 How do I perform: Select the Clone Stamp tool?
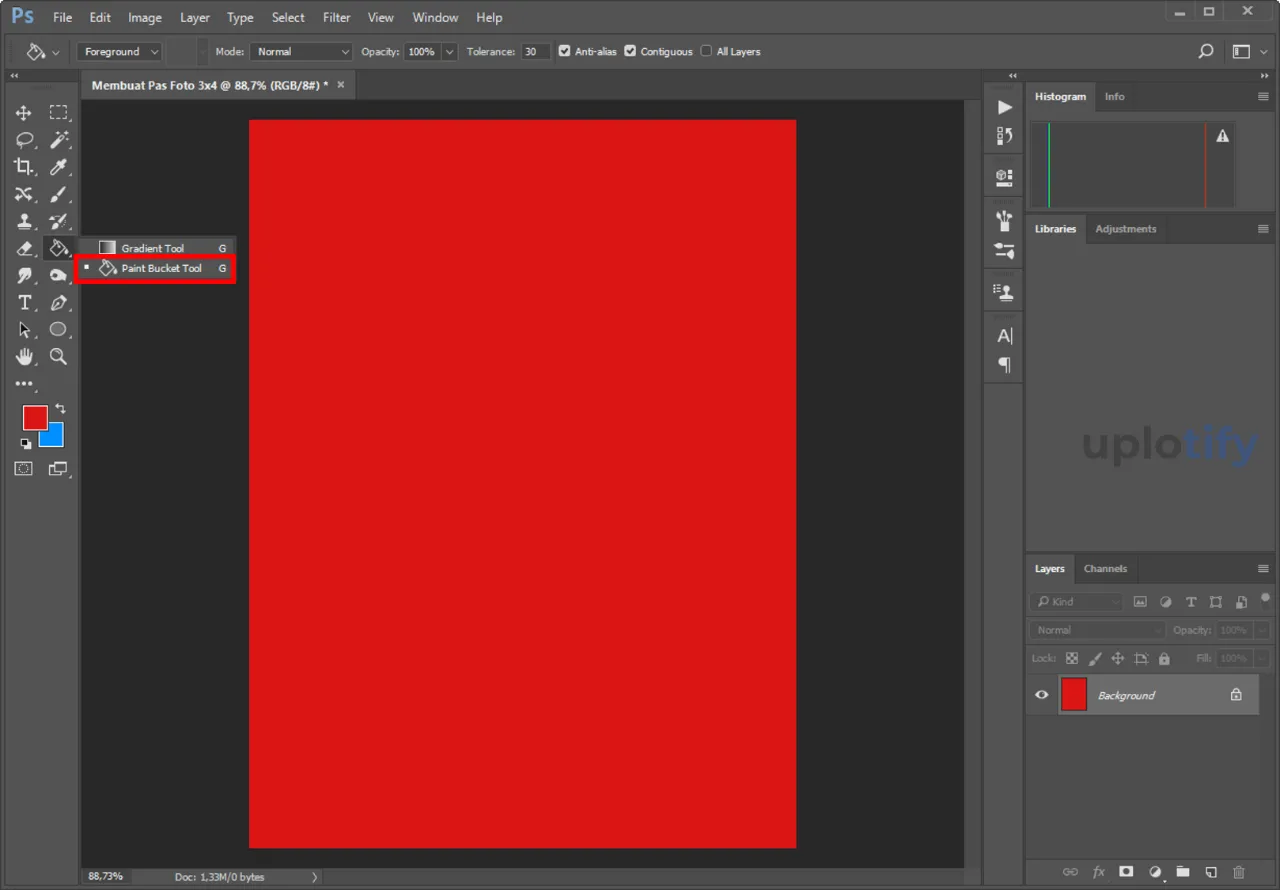(x=24, y=221)
